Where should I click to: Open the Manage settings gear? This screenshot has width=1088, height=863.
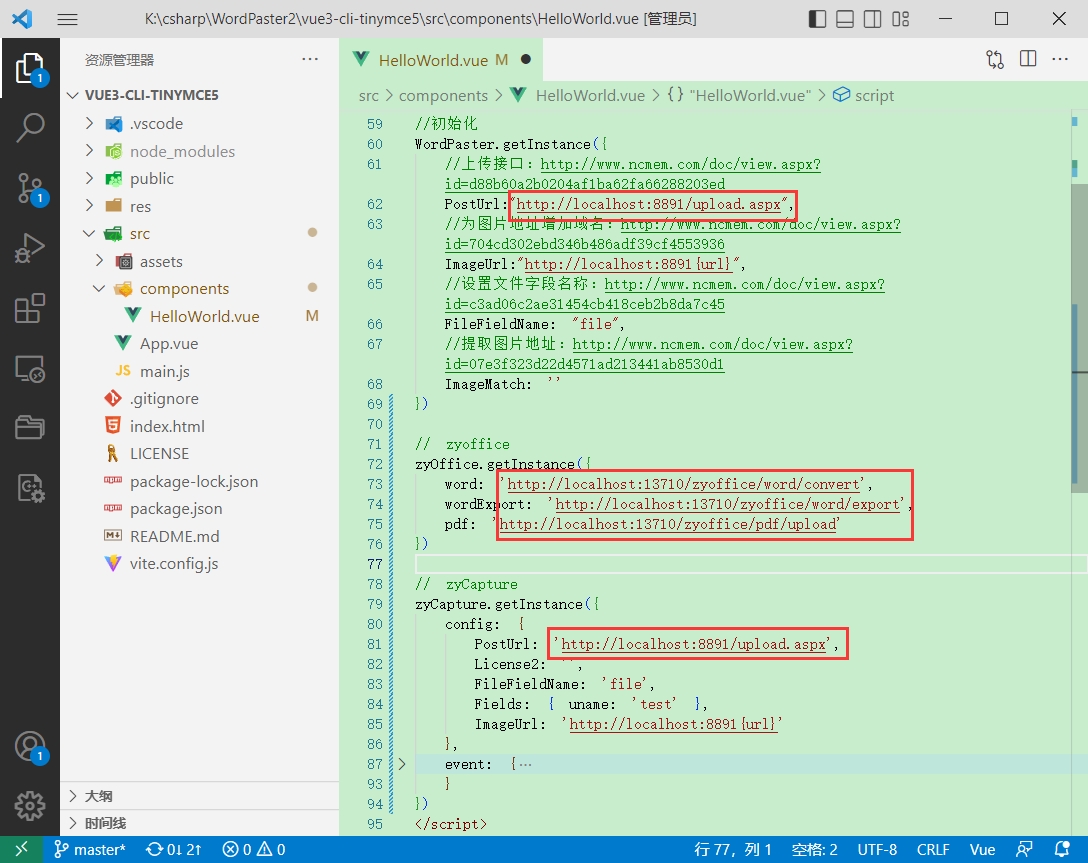(x=30, y=806)
